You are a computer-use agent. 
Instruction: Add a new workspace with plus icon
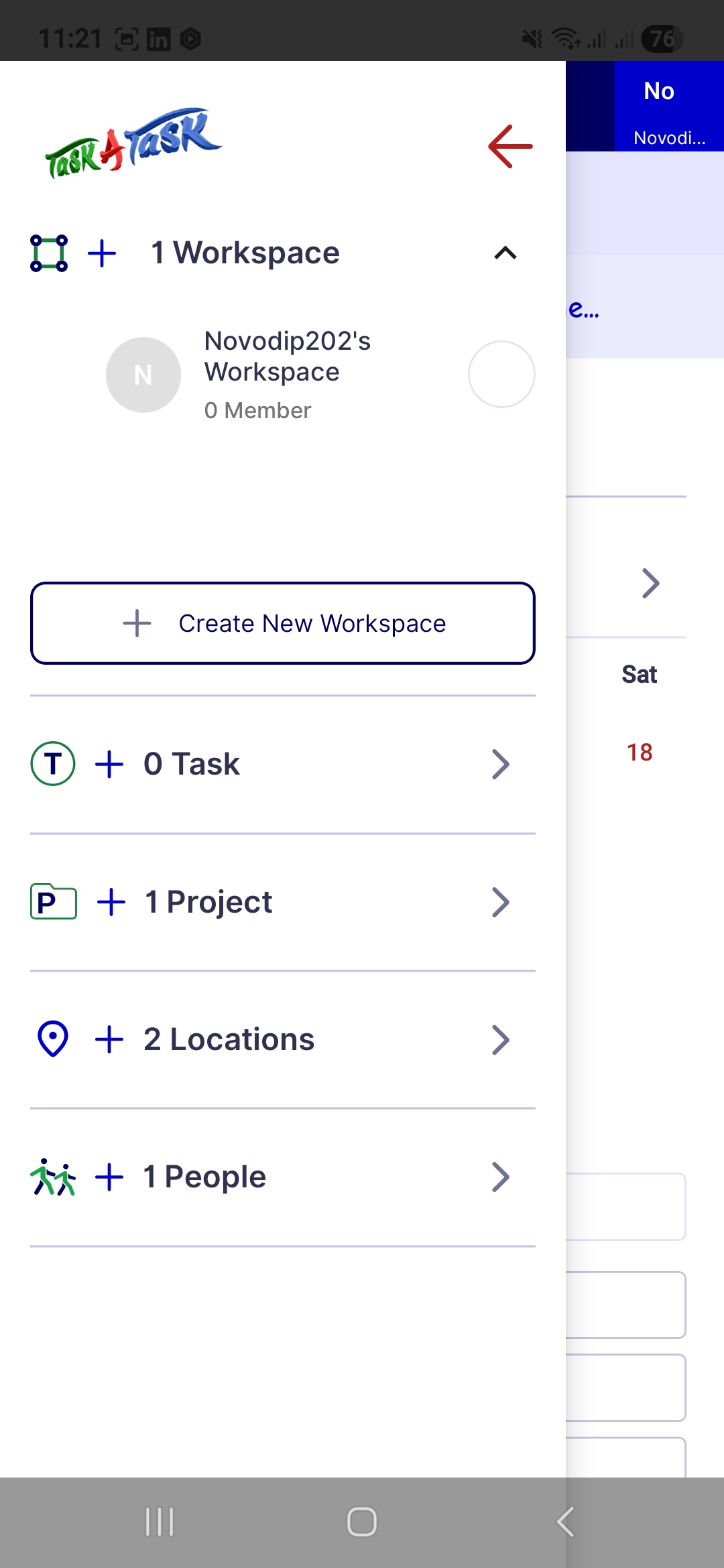coord(102,253)
